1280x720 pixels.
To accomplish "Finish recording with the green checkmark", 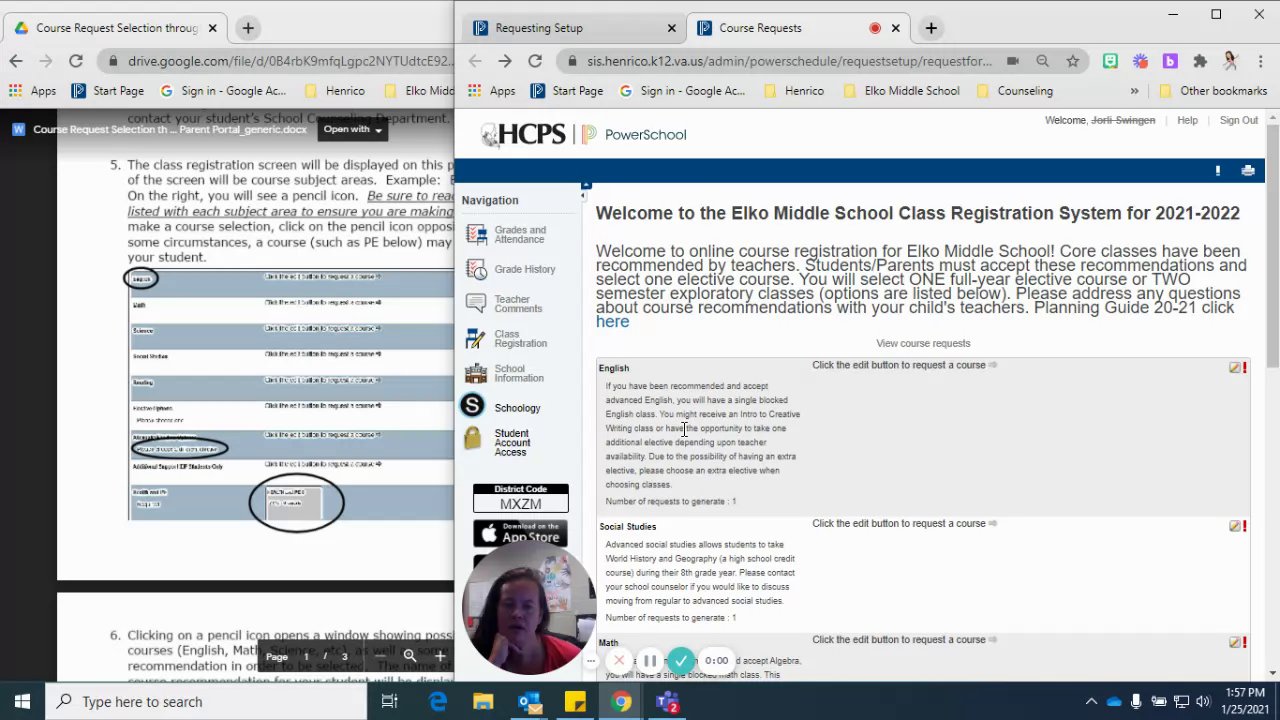I will point(681,661).
